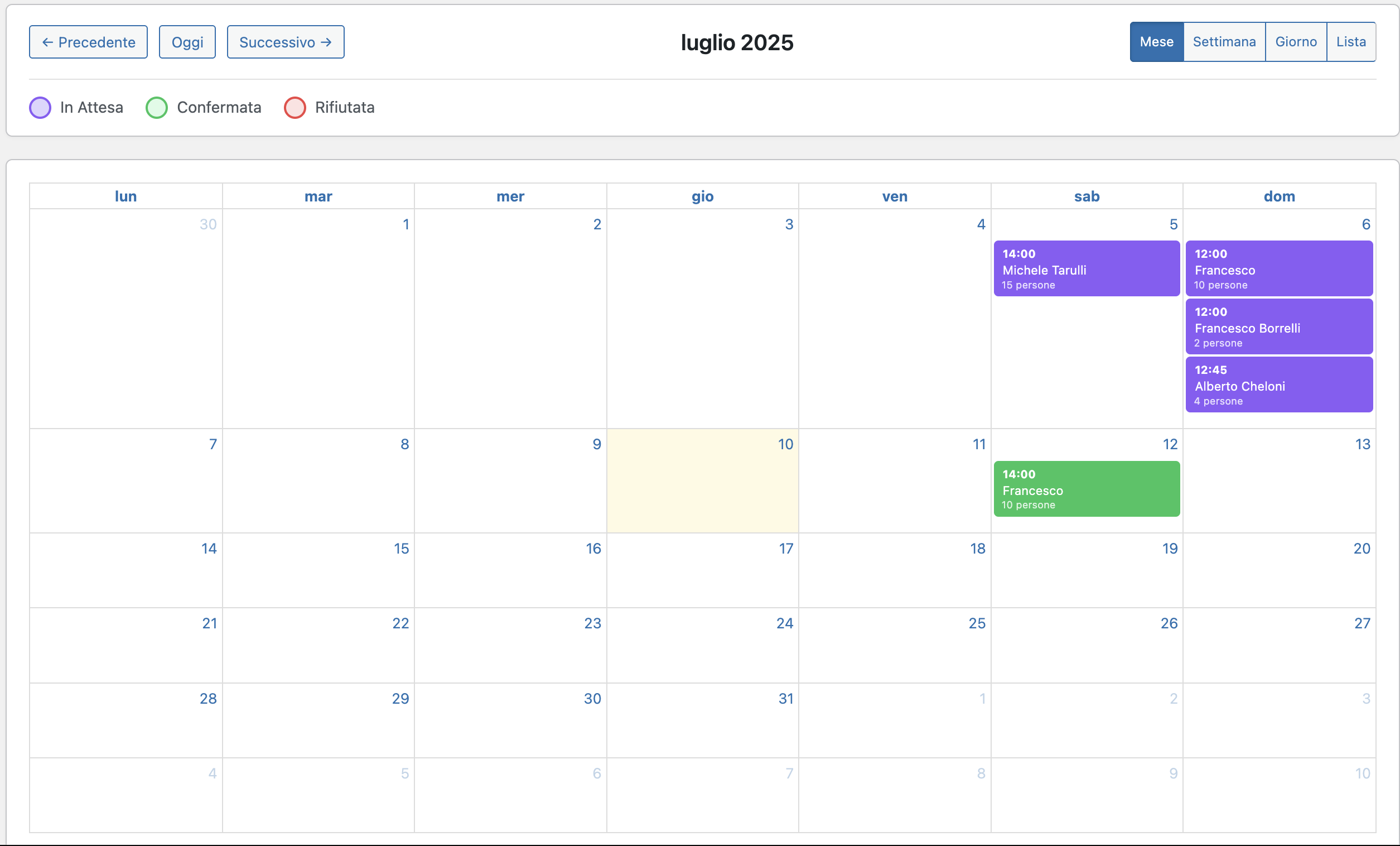The image size is (1400, 846).
Task: Jump to today with Oggi button
Action: click(x=187, y=42)
